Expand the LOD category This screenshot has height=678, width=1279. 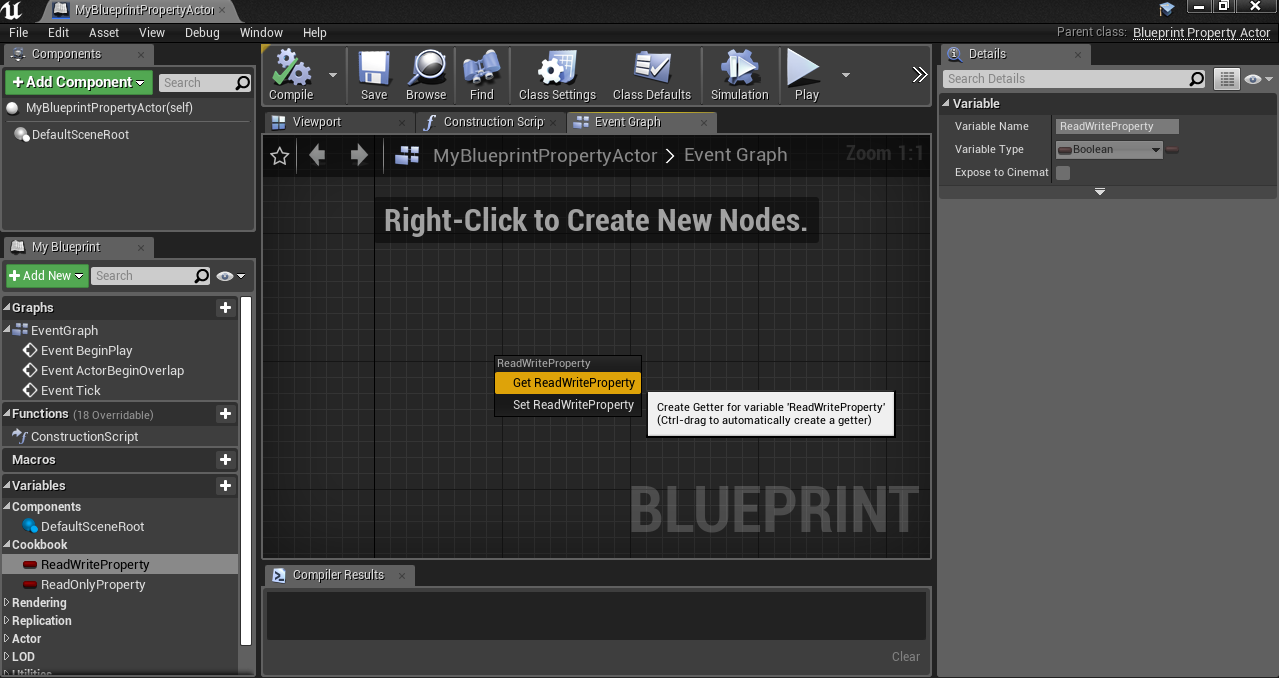(7, 657)
